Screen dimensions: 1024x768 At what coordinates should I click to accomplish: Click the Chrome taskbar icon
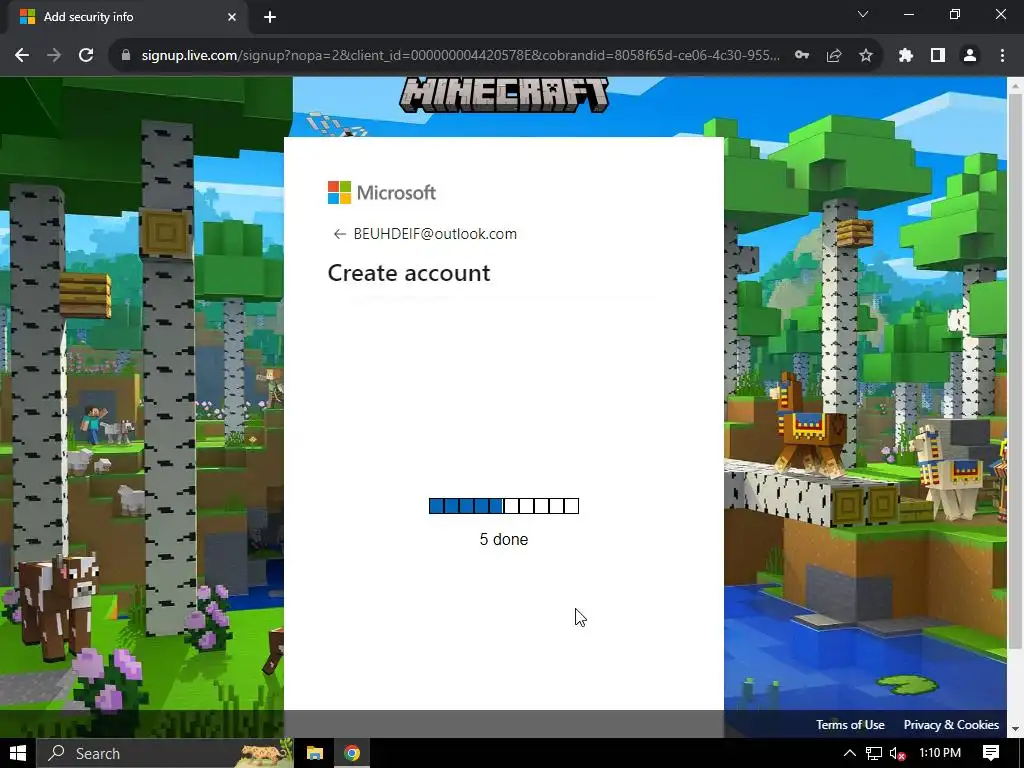(352, 753)
